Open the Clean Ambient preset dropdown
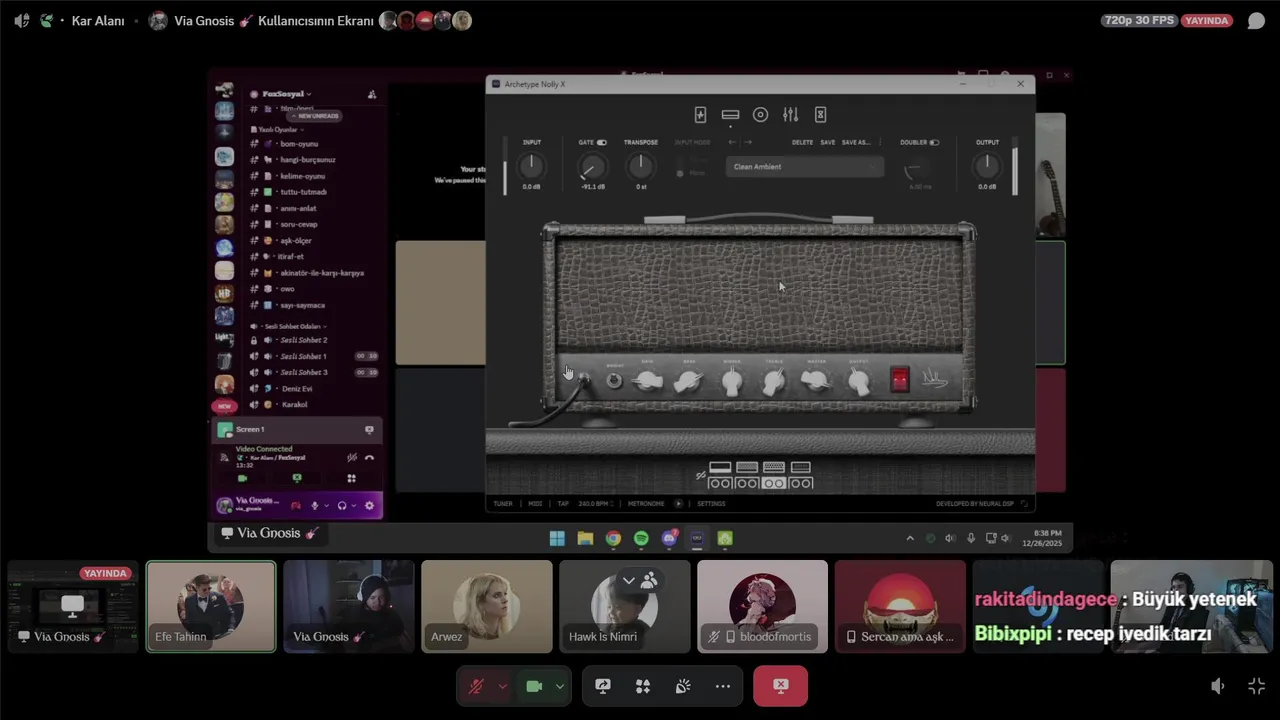 806,167
